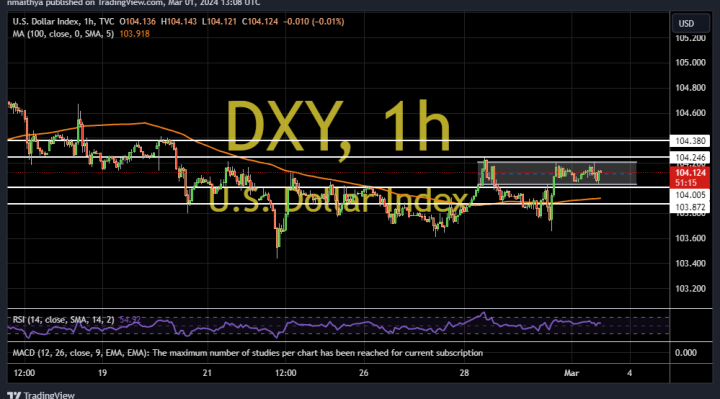
Task: Click the 104.005 price level label
Action: point(690,195)
